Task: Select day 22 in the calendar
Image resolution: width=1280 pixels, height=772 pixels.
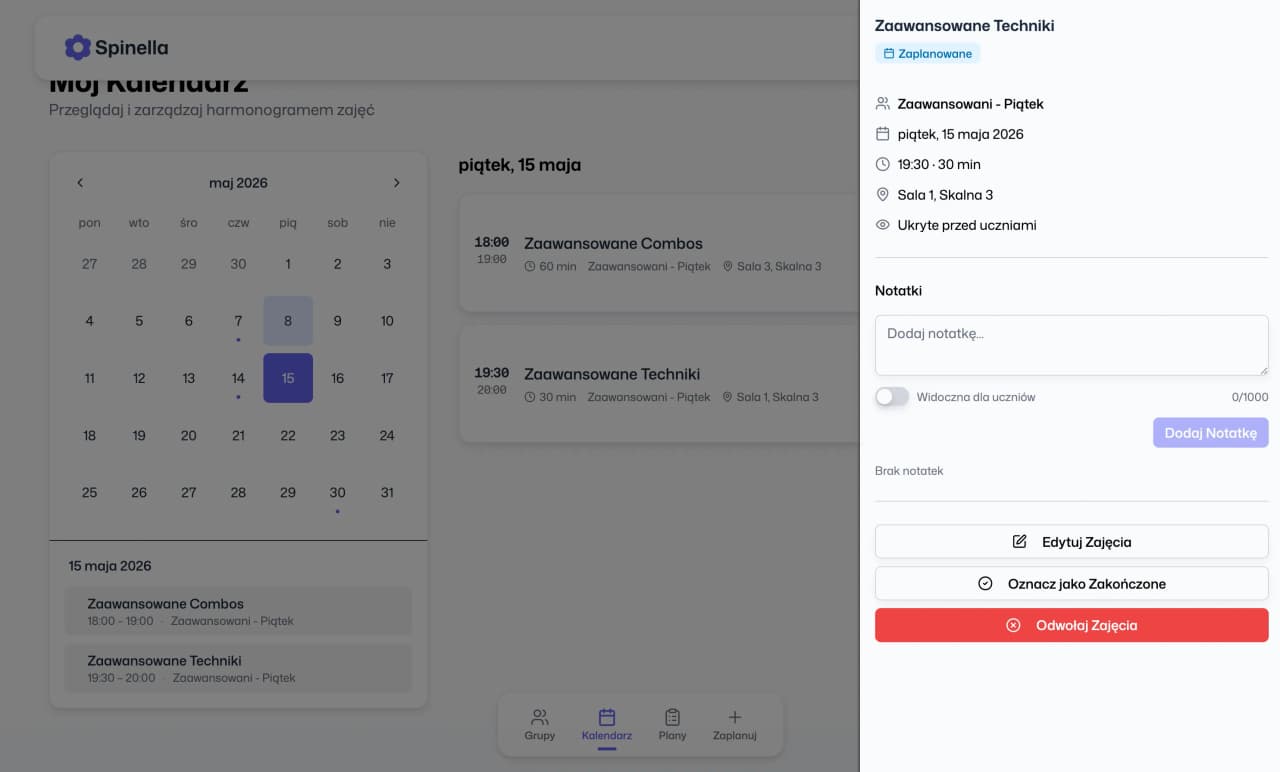Action: click(x=288, y=435)
